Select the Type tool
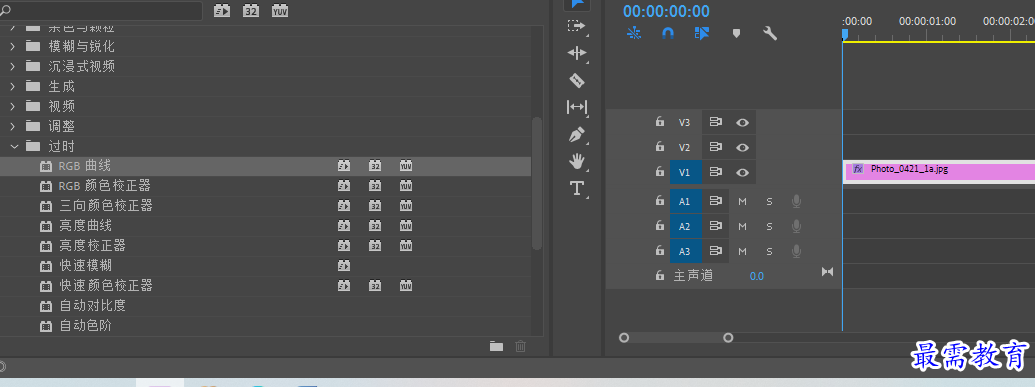The image size is (1035, 387). [x=576, y=189]
